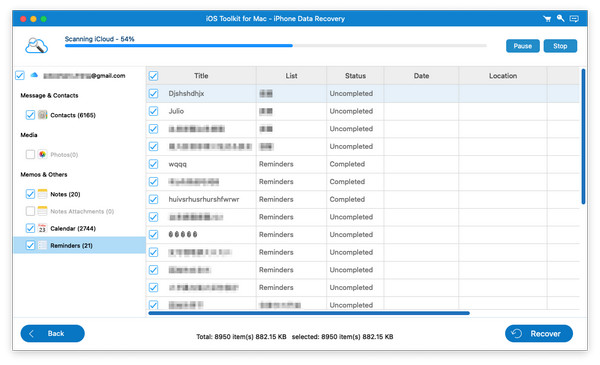Viewport: 600px width, 365px height.
Task: Toggle the select-all checkbox in table header
Action: (x=153, y=76)
